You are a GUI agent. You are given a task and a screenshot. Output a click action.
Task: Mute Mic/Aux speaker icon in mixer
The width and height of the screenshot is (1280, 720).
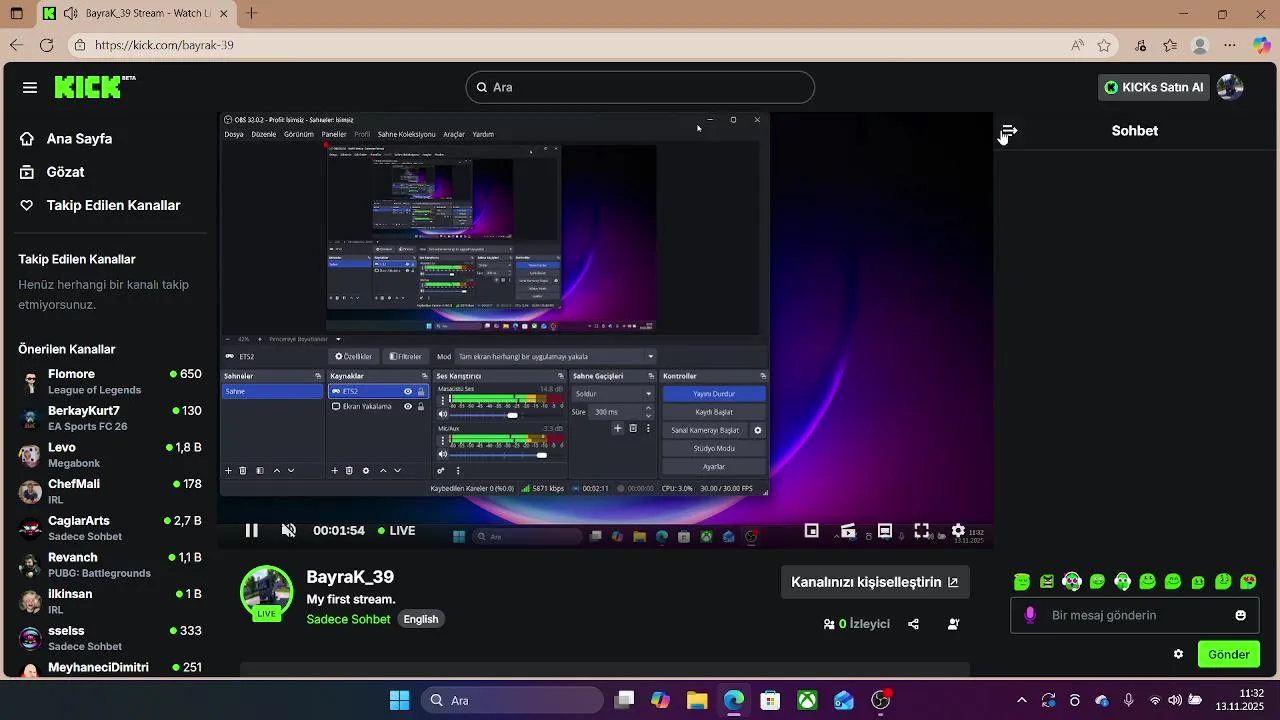[443, 454]
